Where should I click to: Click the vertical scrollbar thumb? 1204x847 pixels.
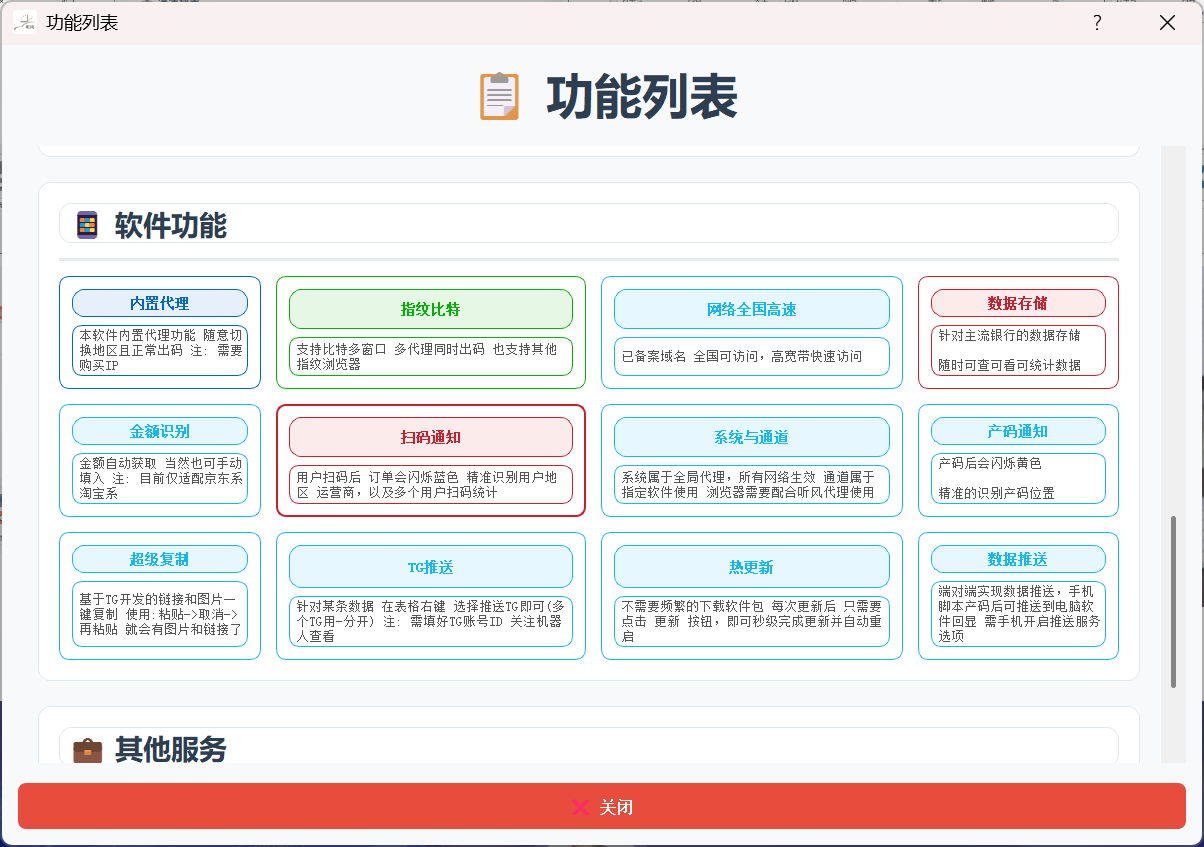click(1173, 602)
